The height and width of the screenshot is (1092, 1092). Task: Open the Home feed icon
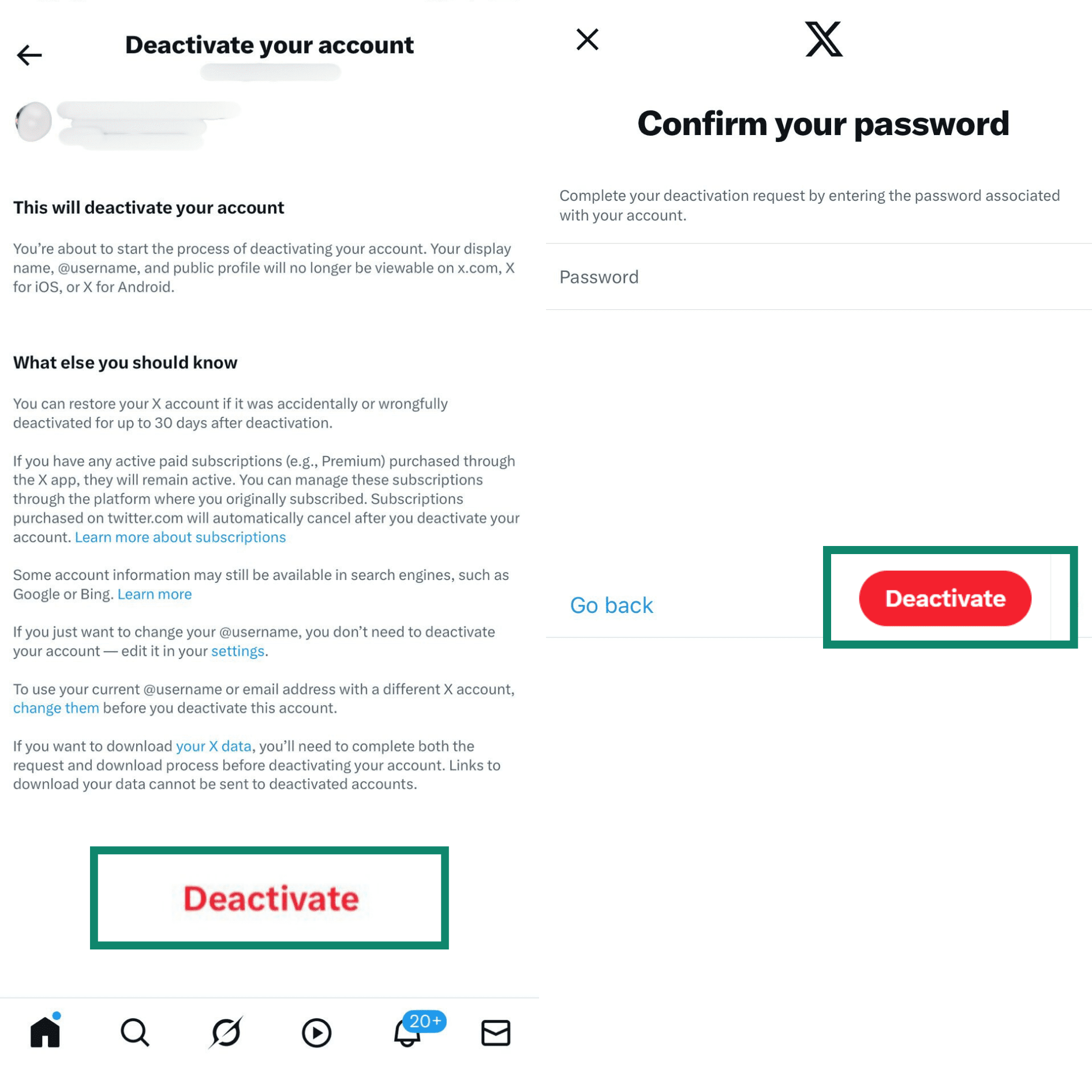click(x=45, y=1033)
